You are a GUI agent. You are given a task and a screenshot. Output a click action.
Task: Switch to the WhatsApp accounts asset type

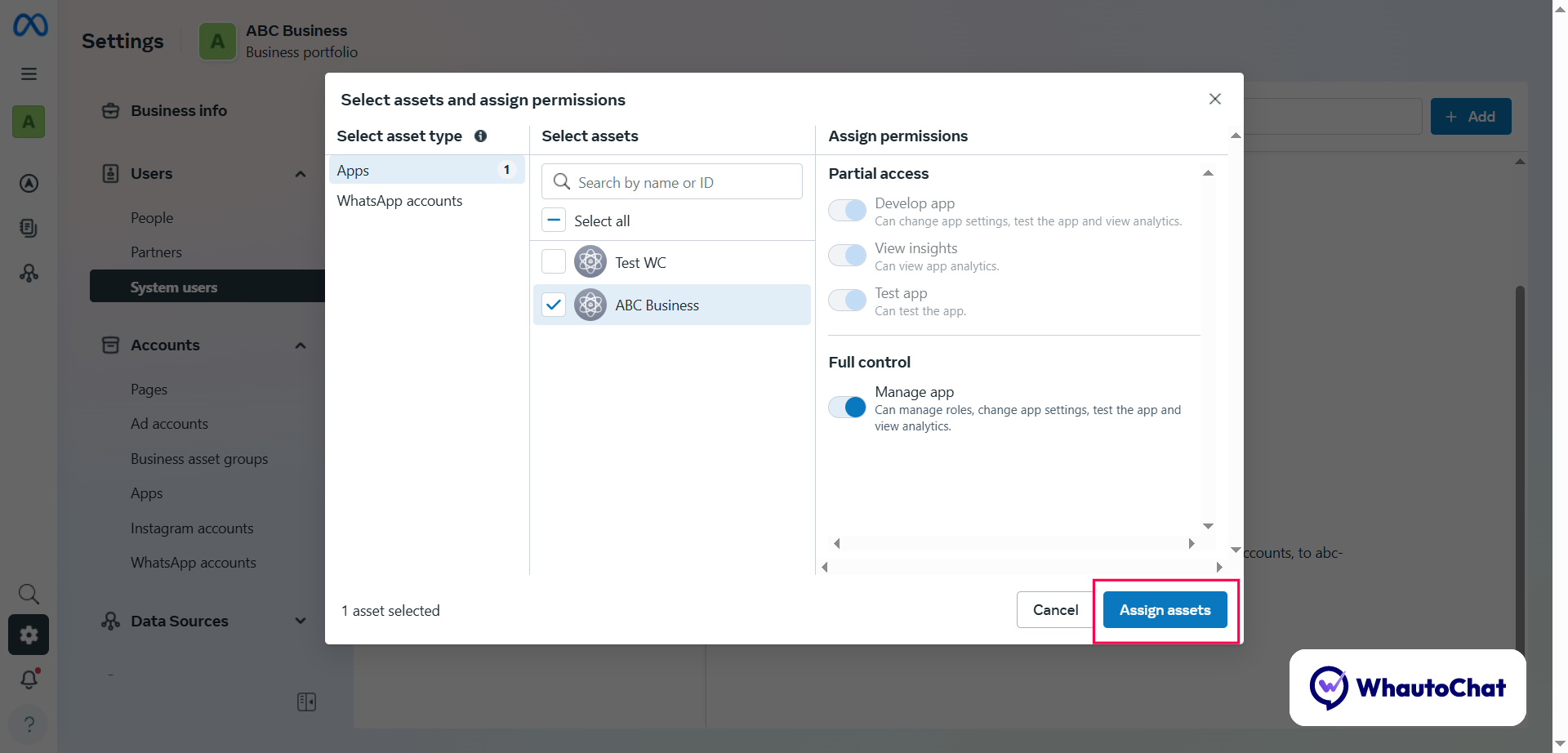(399, 200)
